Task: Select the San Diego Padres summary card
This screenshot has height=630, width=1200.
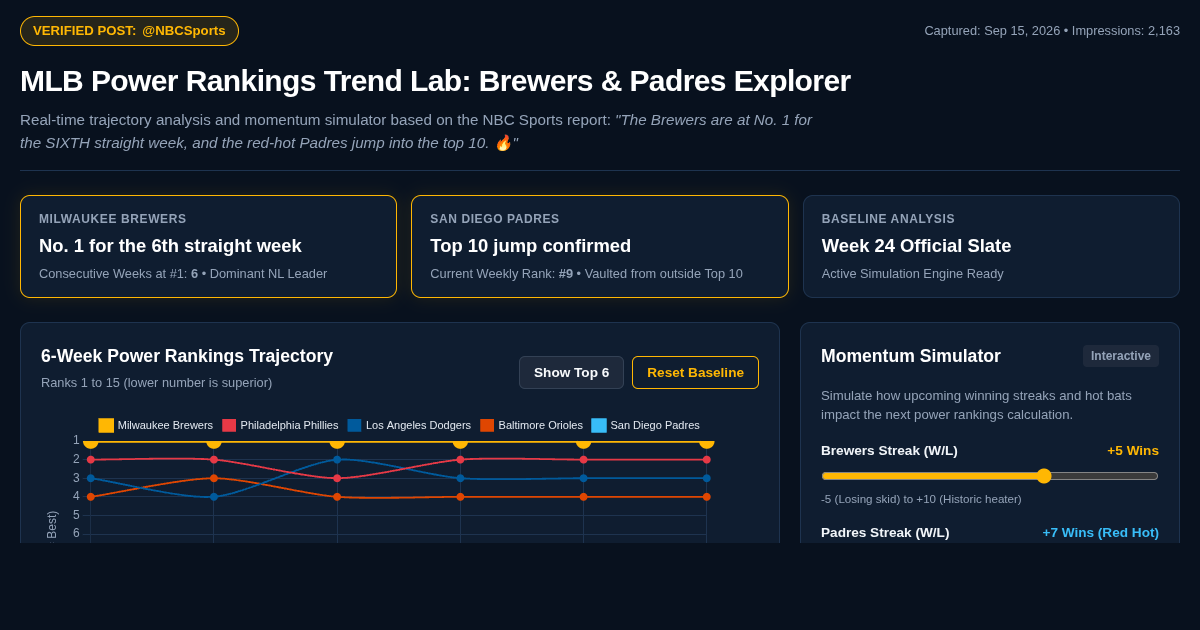Action: (x=600, y=246)
